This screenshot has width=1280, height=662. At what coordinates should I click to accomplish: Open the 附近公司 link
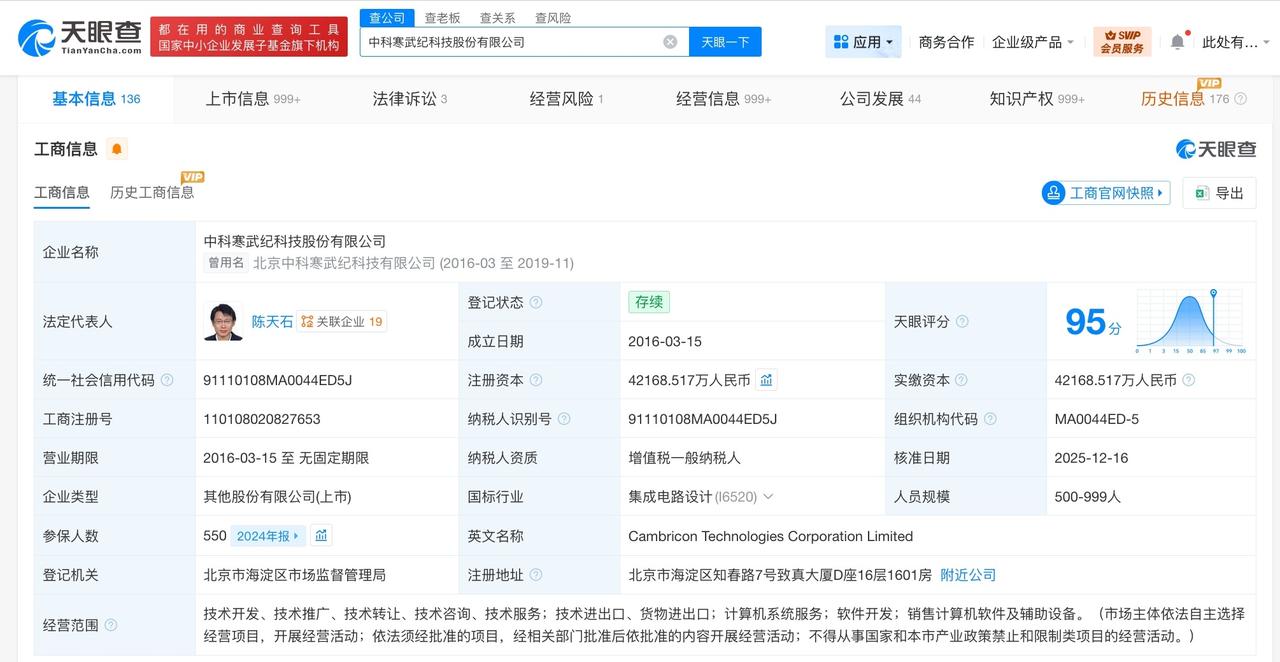tap(966, 574)
